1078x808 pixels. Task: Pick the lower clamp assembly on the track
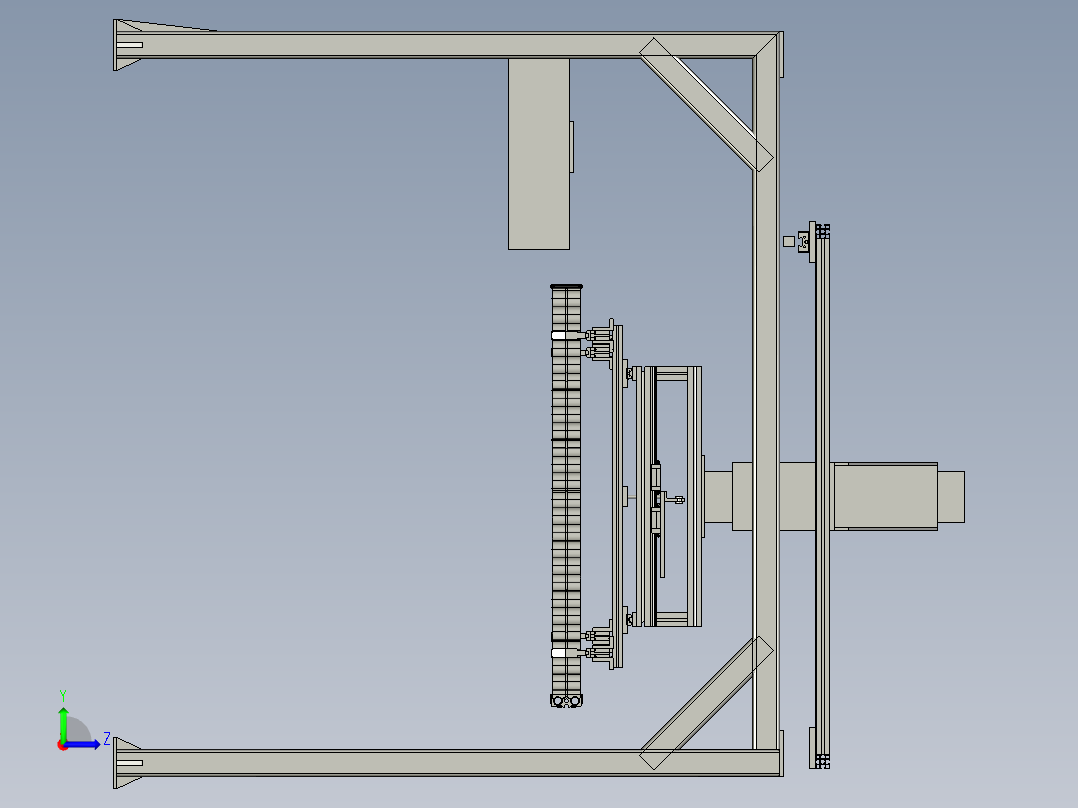[600, 644]
